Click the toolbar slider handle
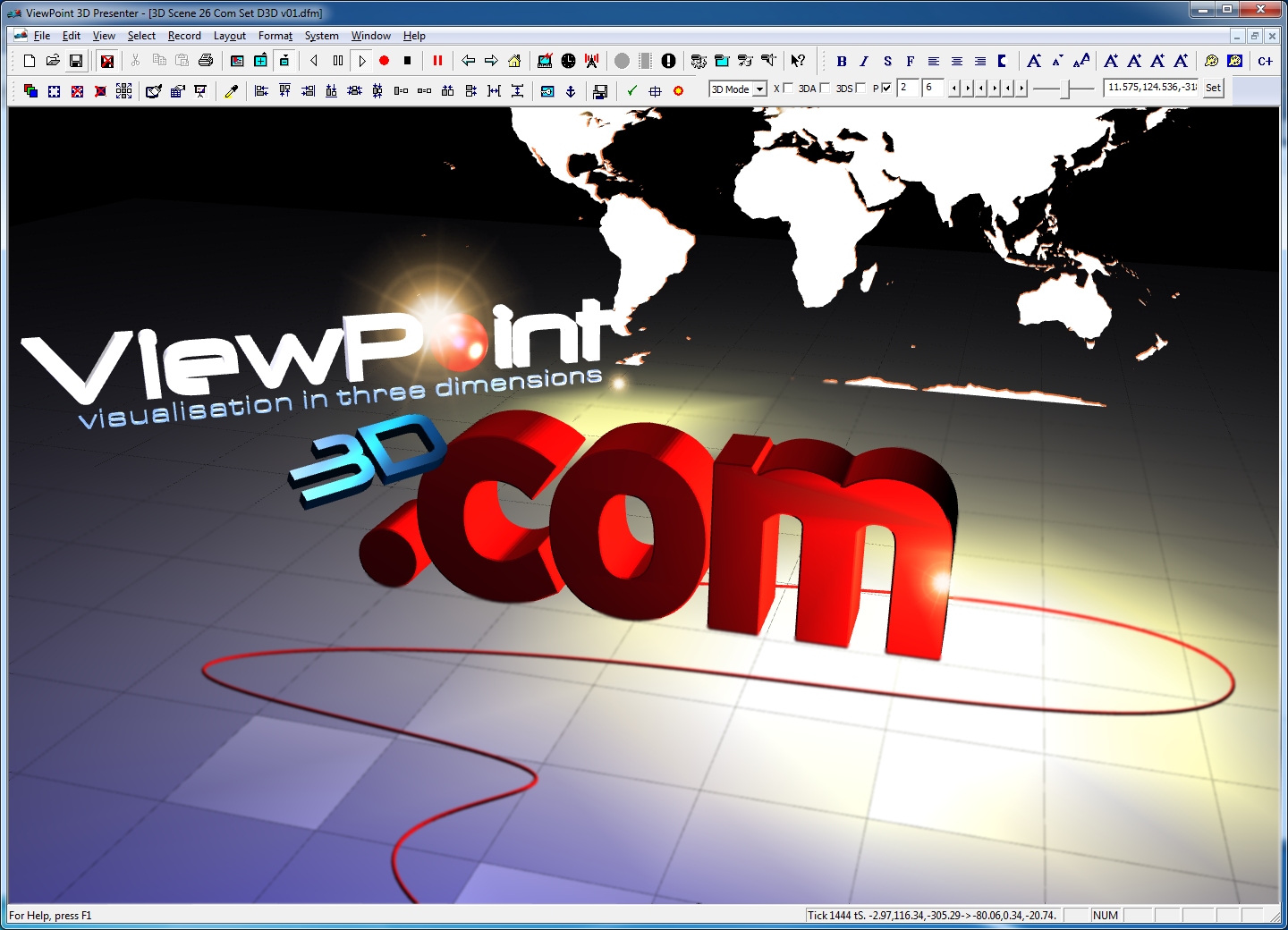 click(x=1064, y=89)
